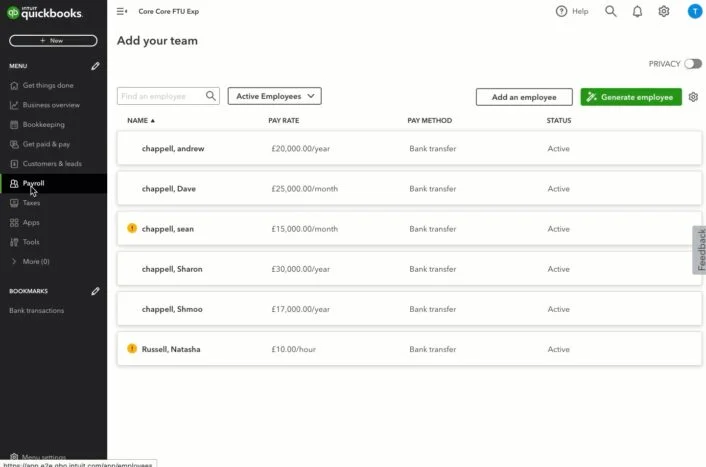
Task: Open employee Russell, Natasha
Action: pos(171,349)
